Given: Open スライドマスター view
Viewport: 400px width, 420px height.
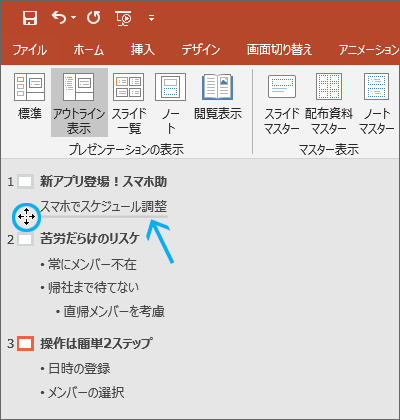Looking at the screenshot, I should coord(282,103).
